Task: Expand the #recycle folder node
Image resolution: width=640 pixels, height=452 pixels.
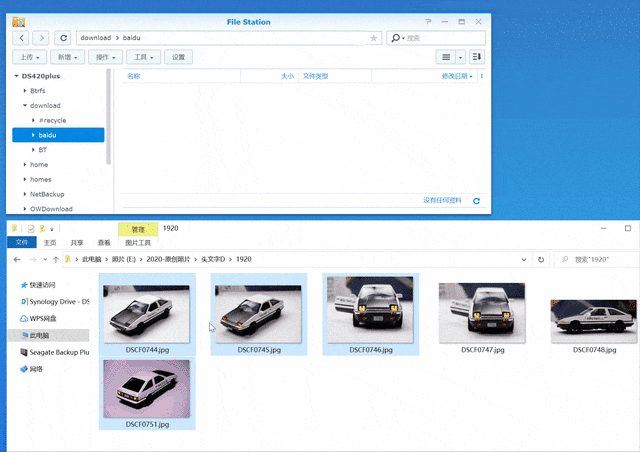Action: [33, 120]
